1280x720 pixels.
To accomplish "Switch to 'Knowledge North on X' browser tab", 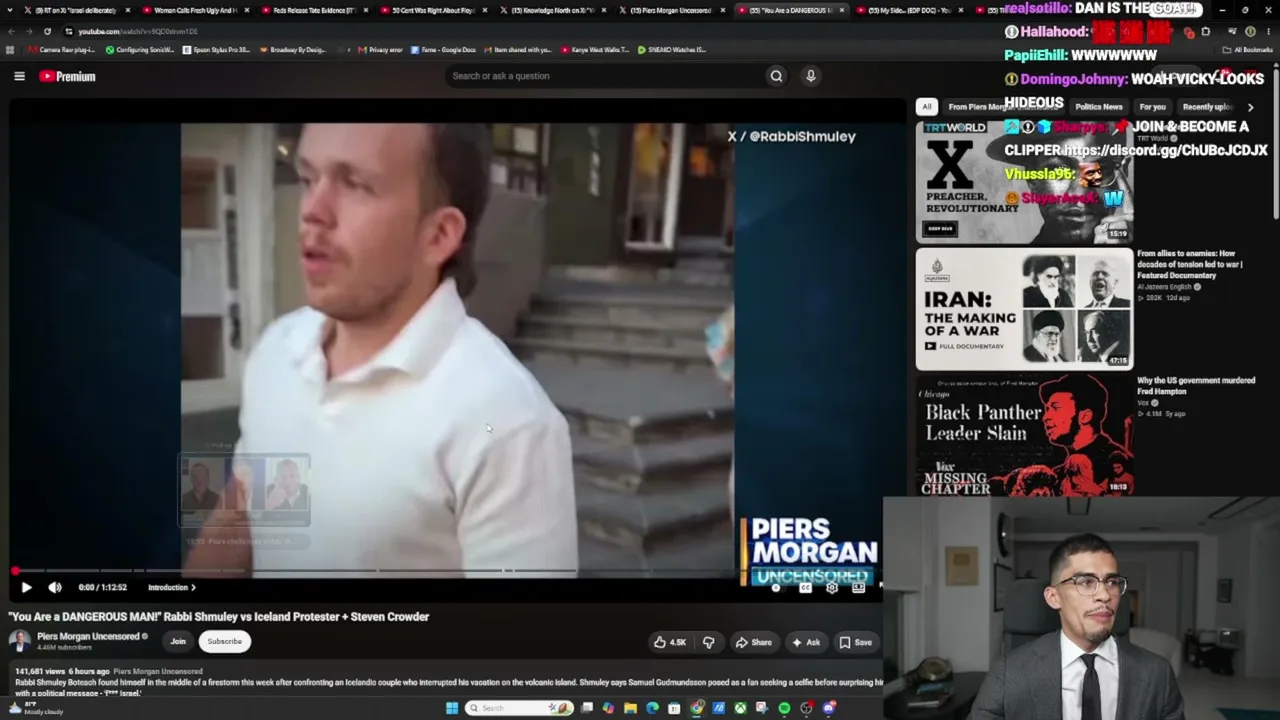I will click(552, 10).
